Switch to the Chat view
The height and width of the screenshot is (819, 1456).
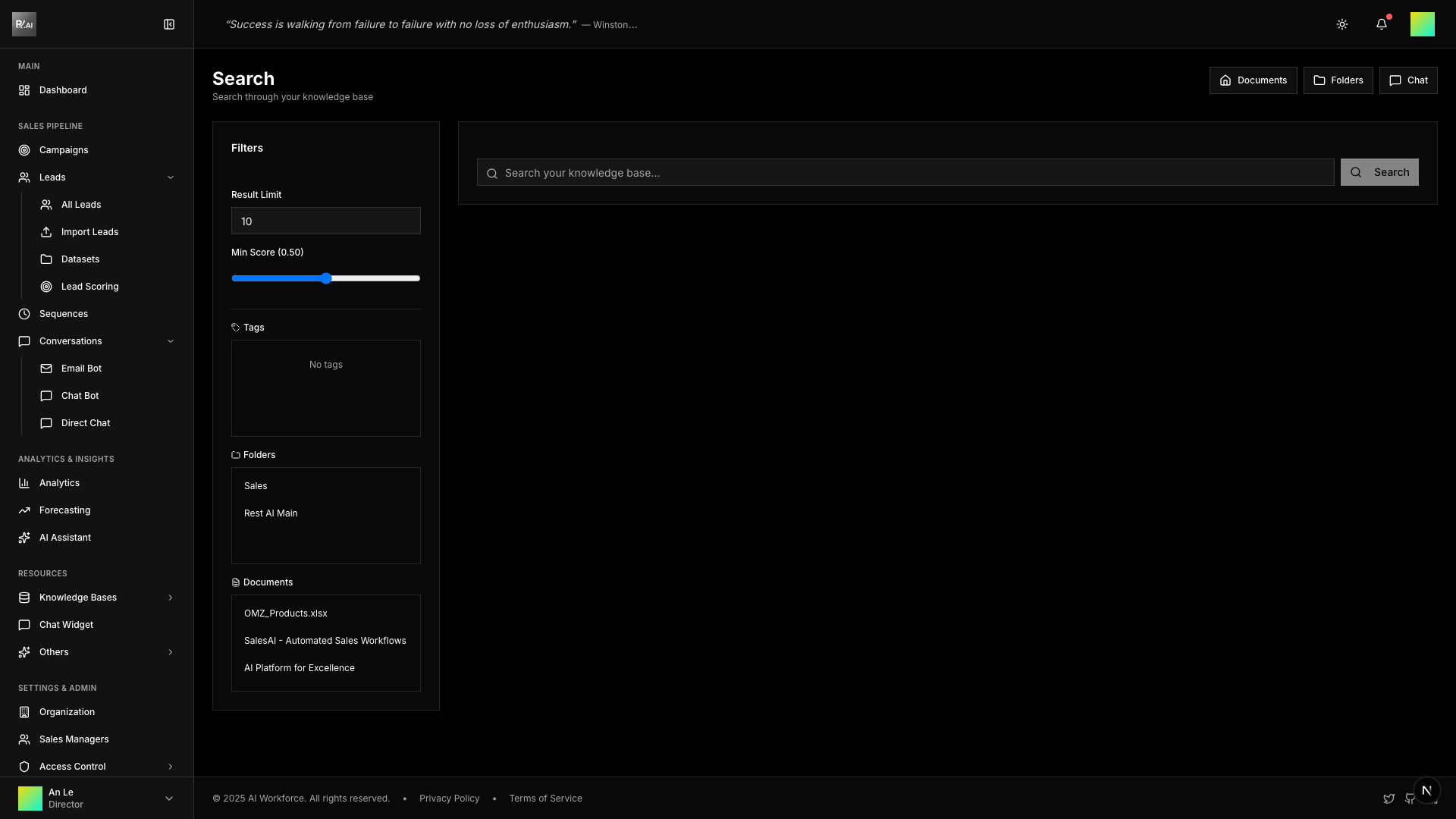pos(1407,80)
